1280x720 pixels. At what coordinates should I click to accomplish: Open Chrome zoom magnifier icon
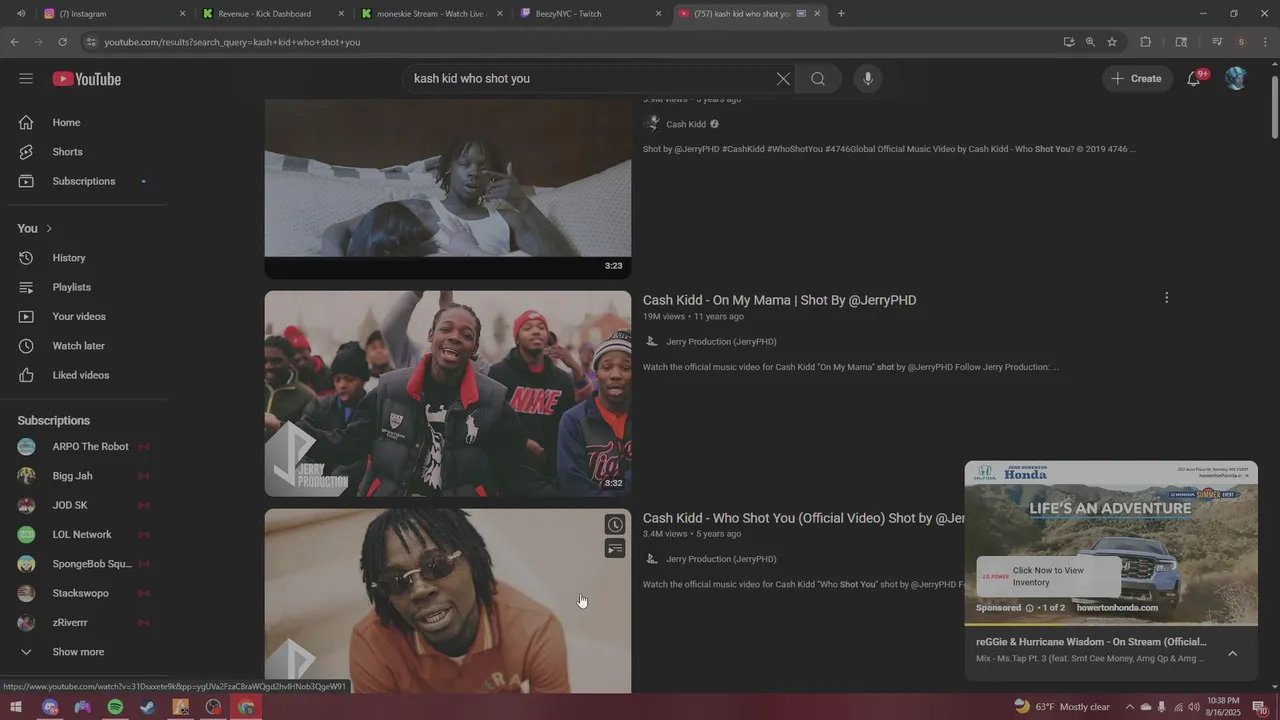point(1090,42)
